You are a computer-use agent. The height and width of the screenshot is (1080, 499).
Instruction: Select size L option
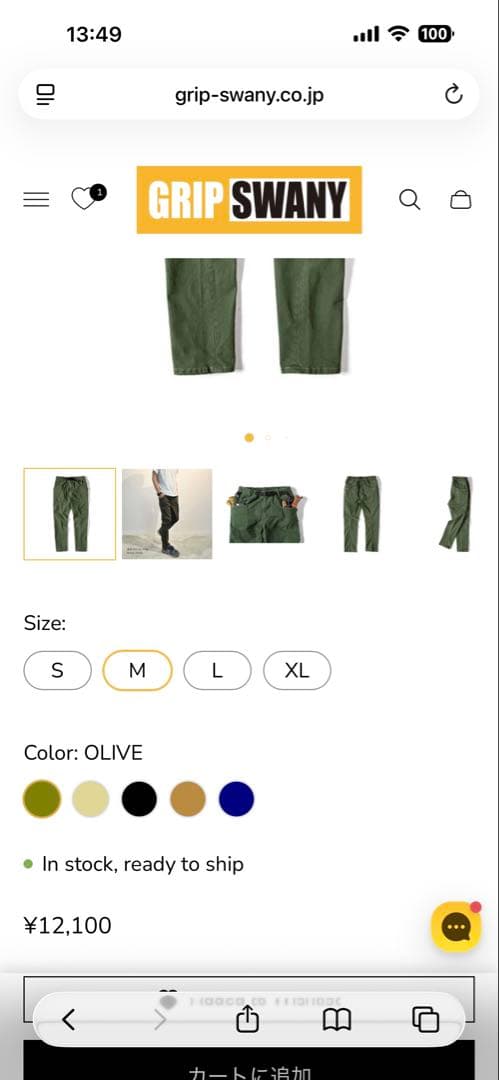pos(217,670)
